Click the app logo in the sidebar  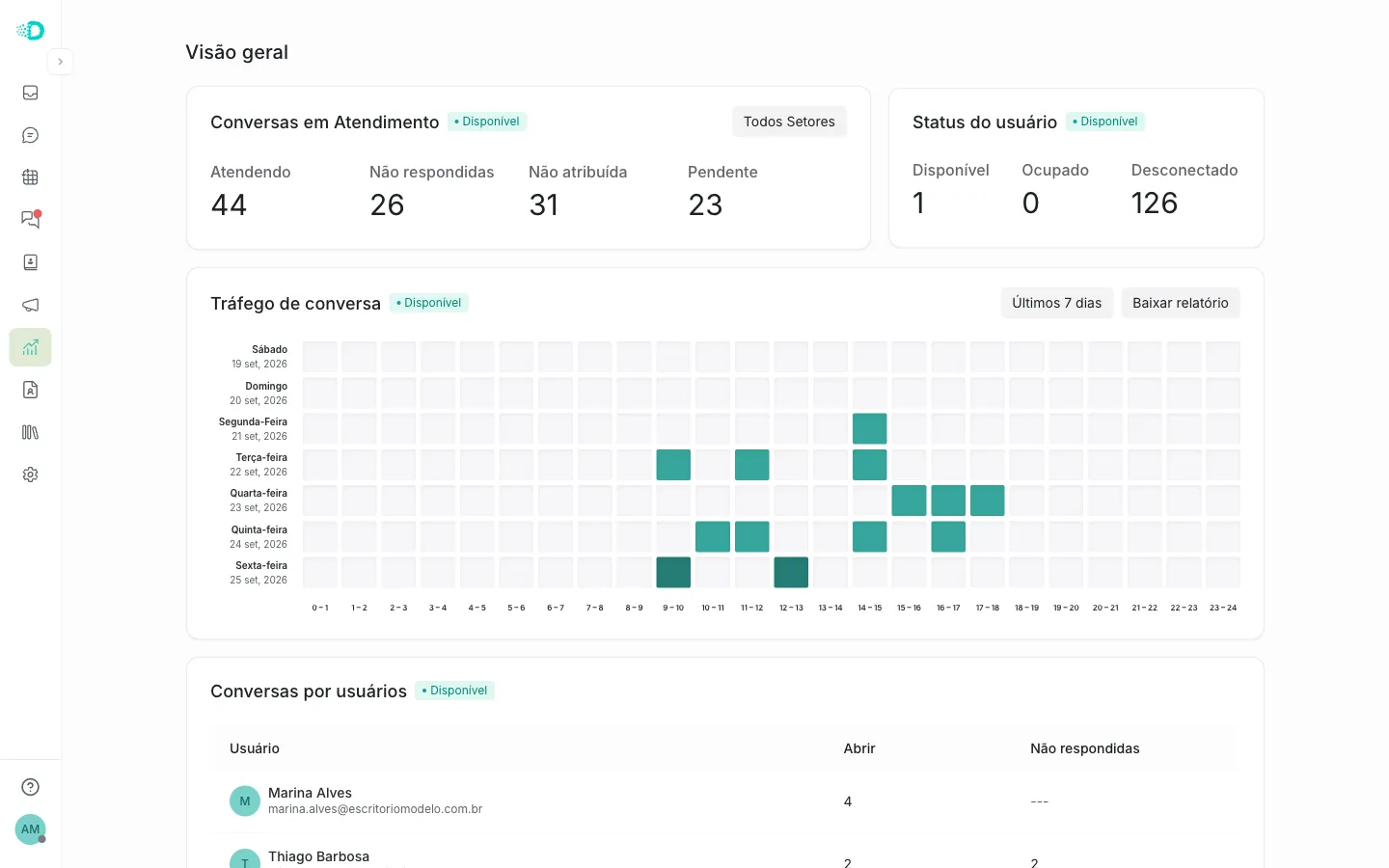tap(31, 30)
